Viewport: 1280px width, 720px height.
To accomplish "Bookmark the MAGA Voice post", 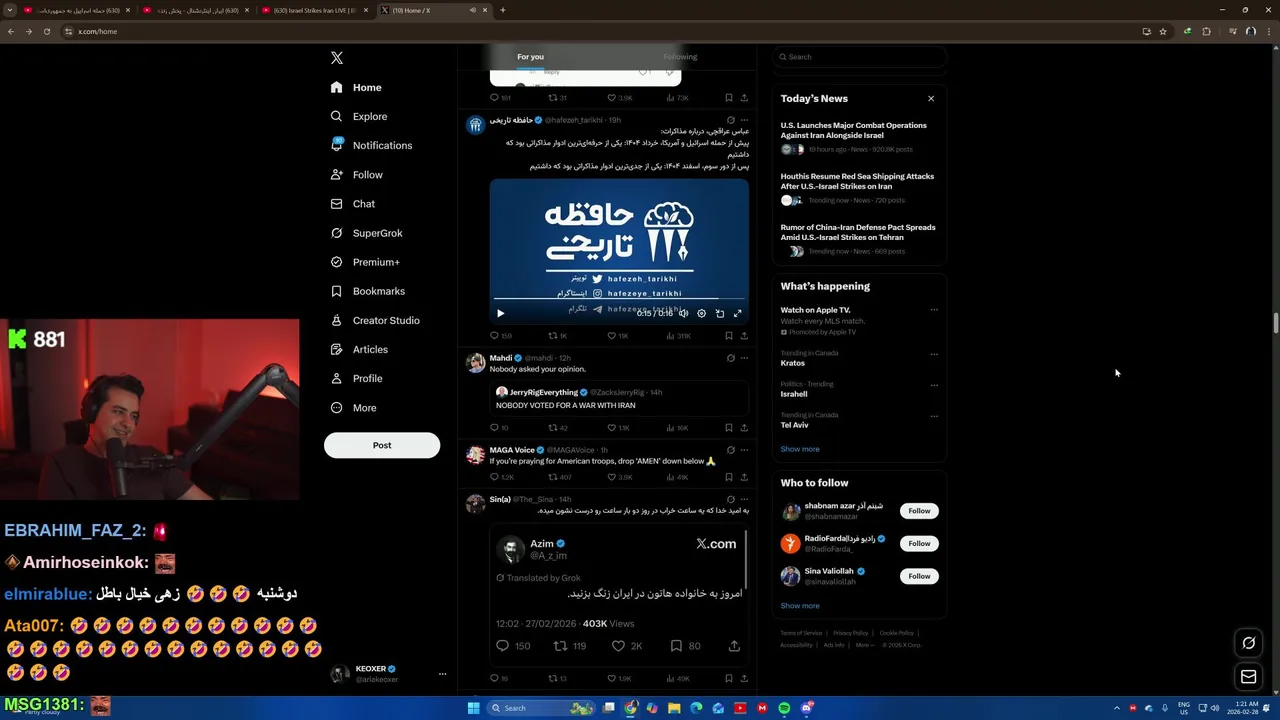I will (728, 477).
